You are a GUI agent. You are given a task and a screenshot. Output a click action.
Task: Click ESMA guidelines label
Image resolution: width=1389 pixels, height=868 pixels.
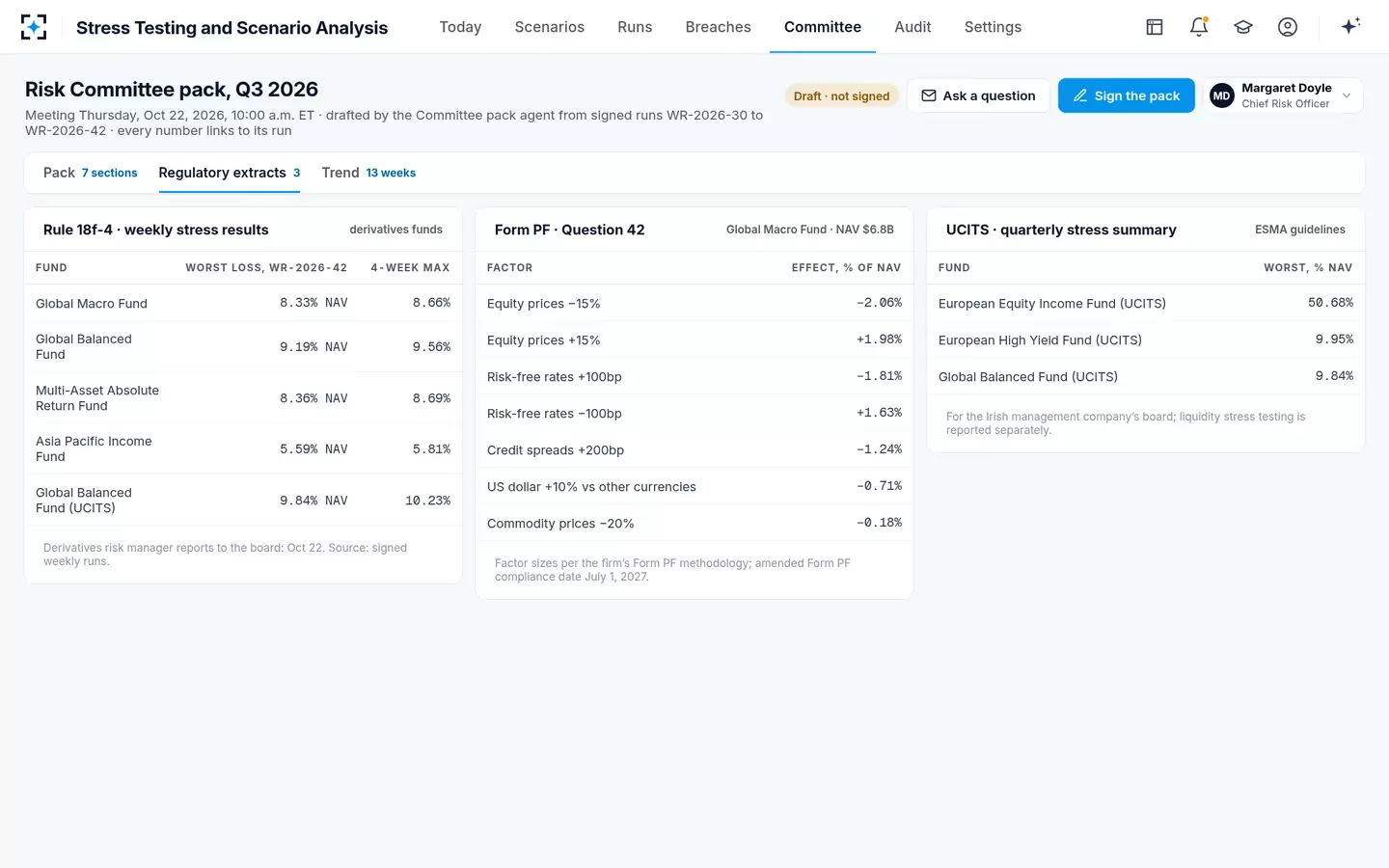[x=1300, y=230]
